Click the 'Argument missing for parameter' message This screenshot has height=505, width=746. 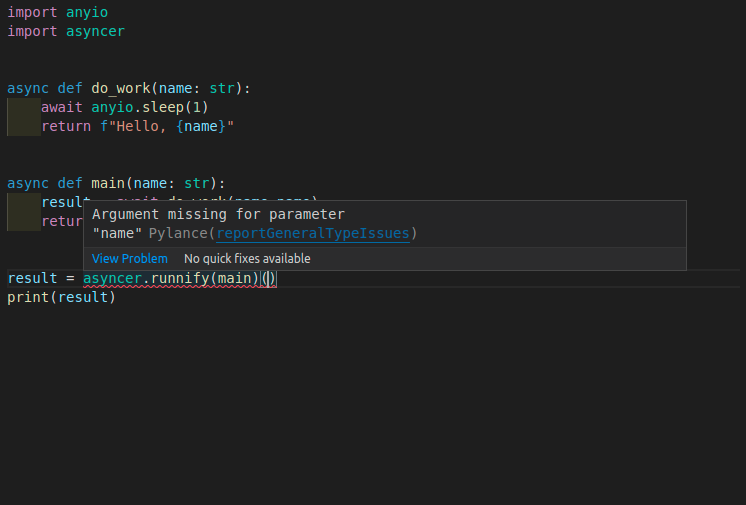pyautogui.click(x=218, y=215)
